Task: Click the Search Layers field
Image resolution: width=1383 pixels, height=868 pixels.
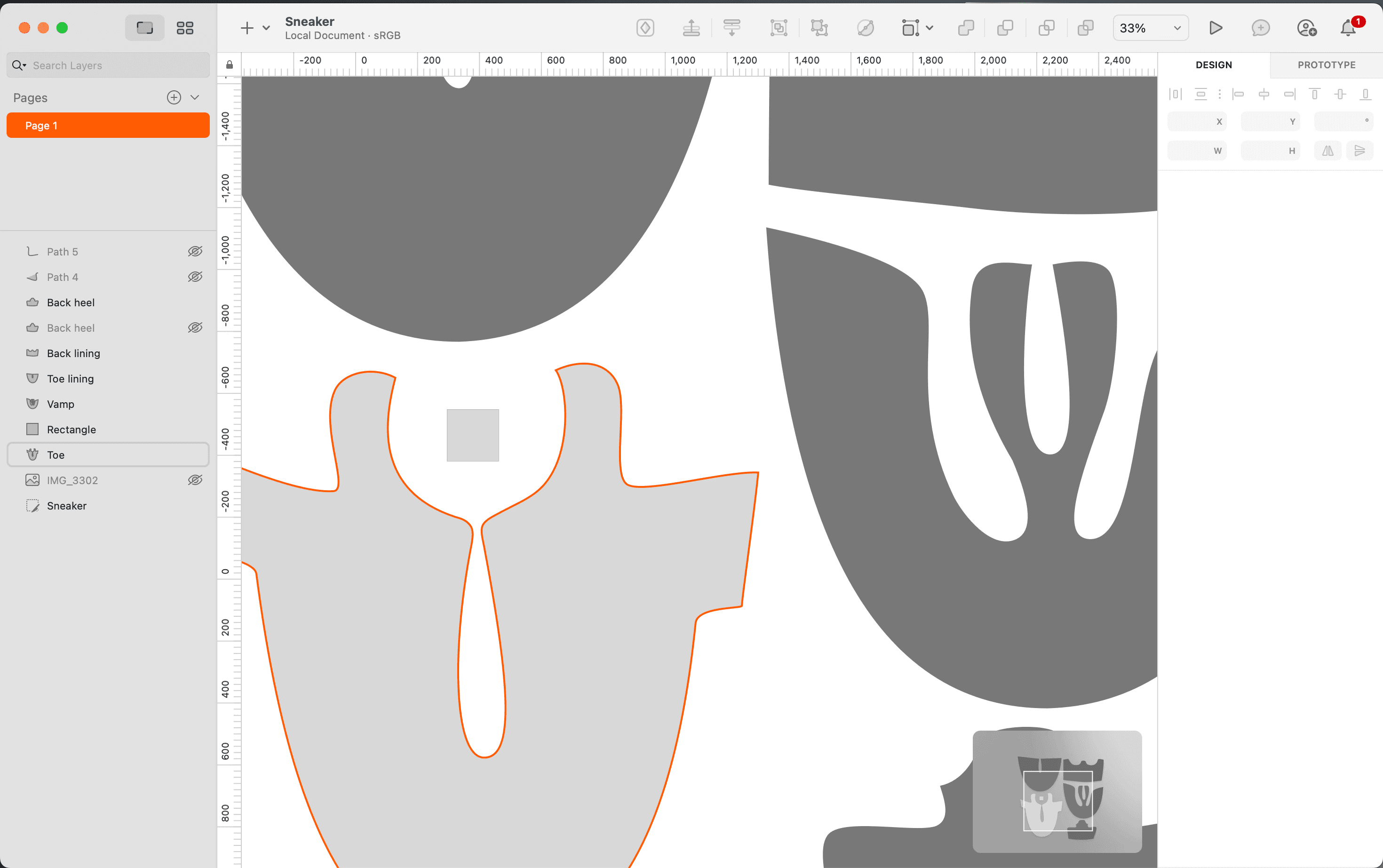Action: pyautogui.click(x=115, y=65)
